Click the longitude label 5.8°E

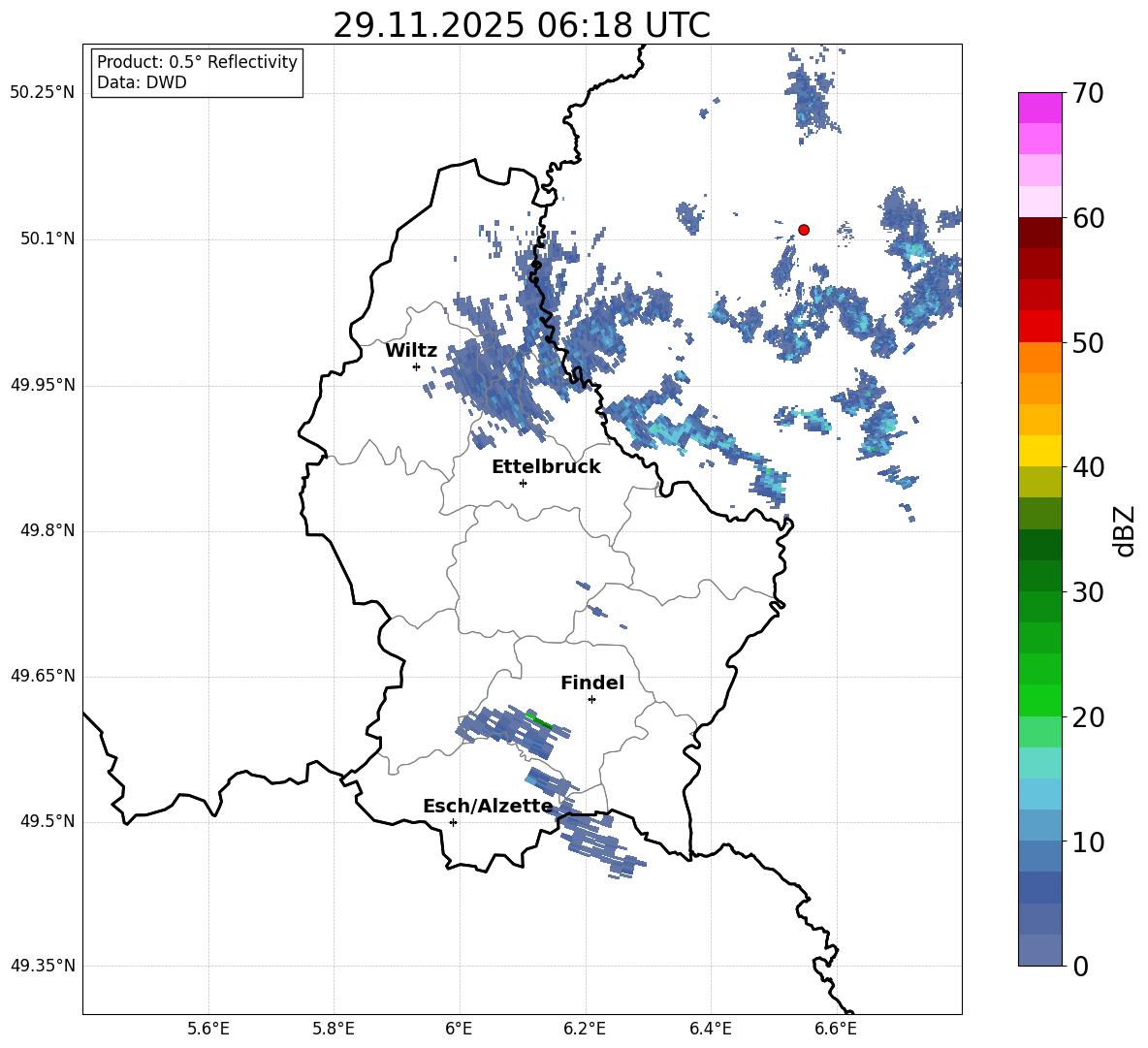tap(334, 1029)
